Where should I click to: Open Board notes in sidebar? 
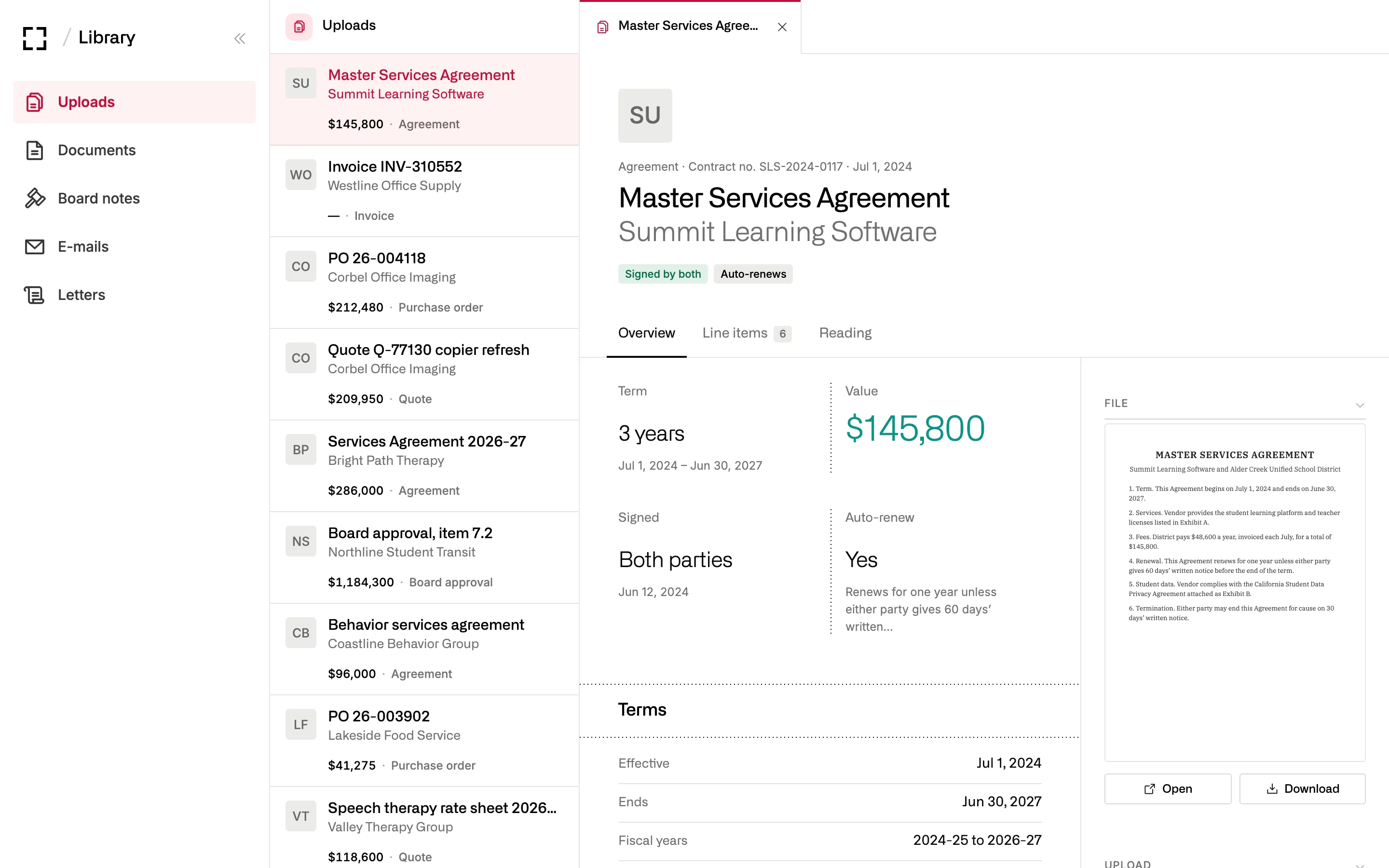pyautogui.click(x=134, y=199)
